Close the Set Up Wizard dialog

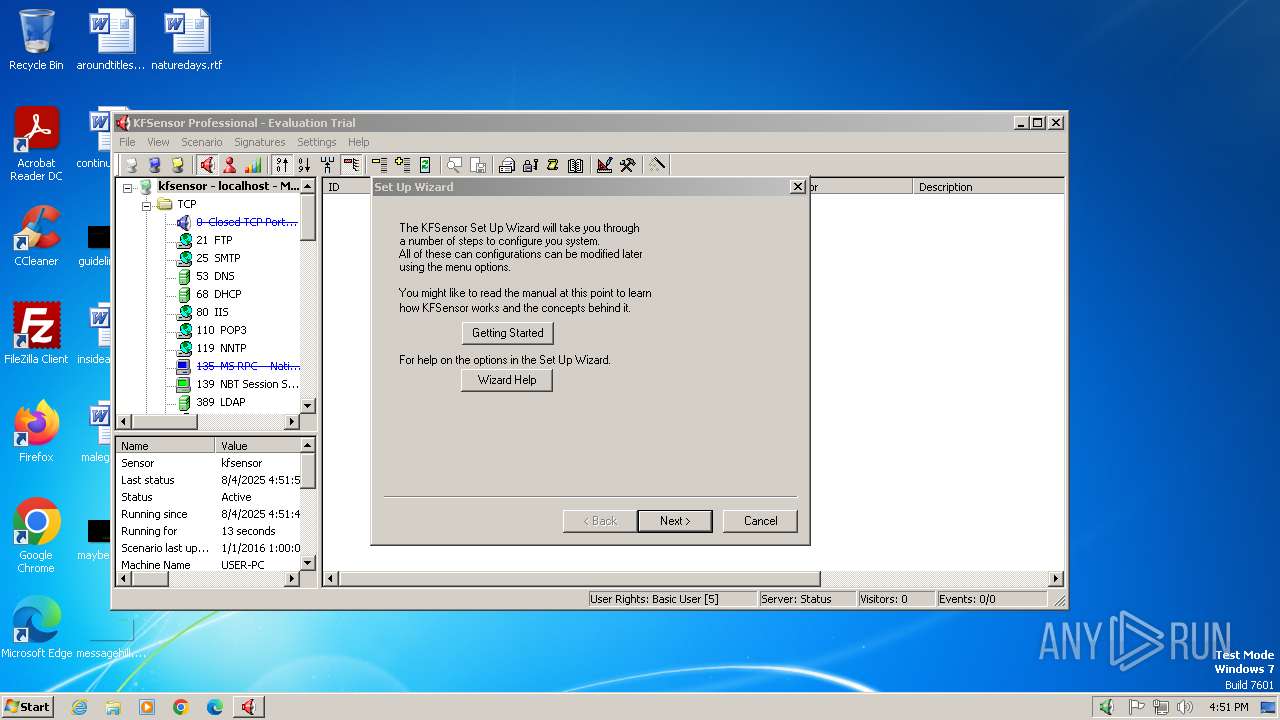(797, 187)
